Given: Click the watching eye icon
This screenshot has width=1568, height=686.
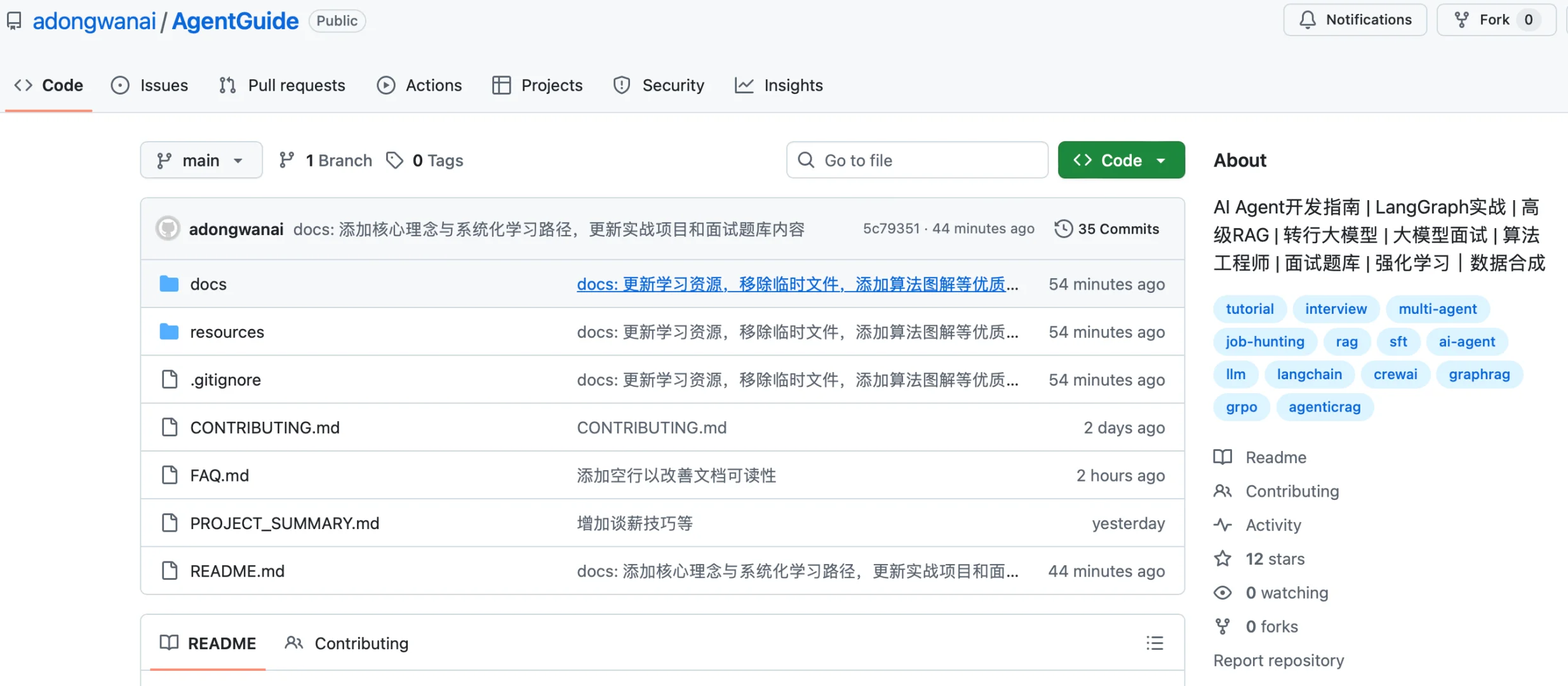Looking at the screenshot, I should 1223,593.
